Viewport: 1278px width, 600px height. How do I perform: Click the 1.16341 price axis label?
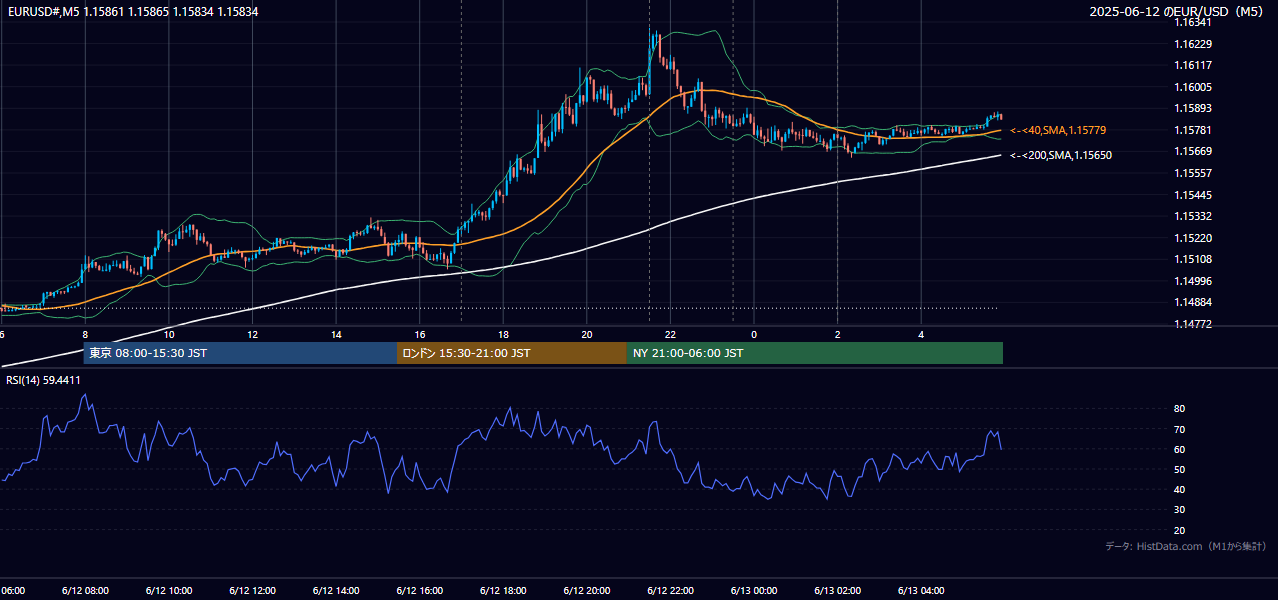pos(1194,22)
